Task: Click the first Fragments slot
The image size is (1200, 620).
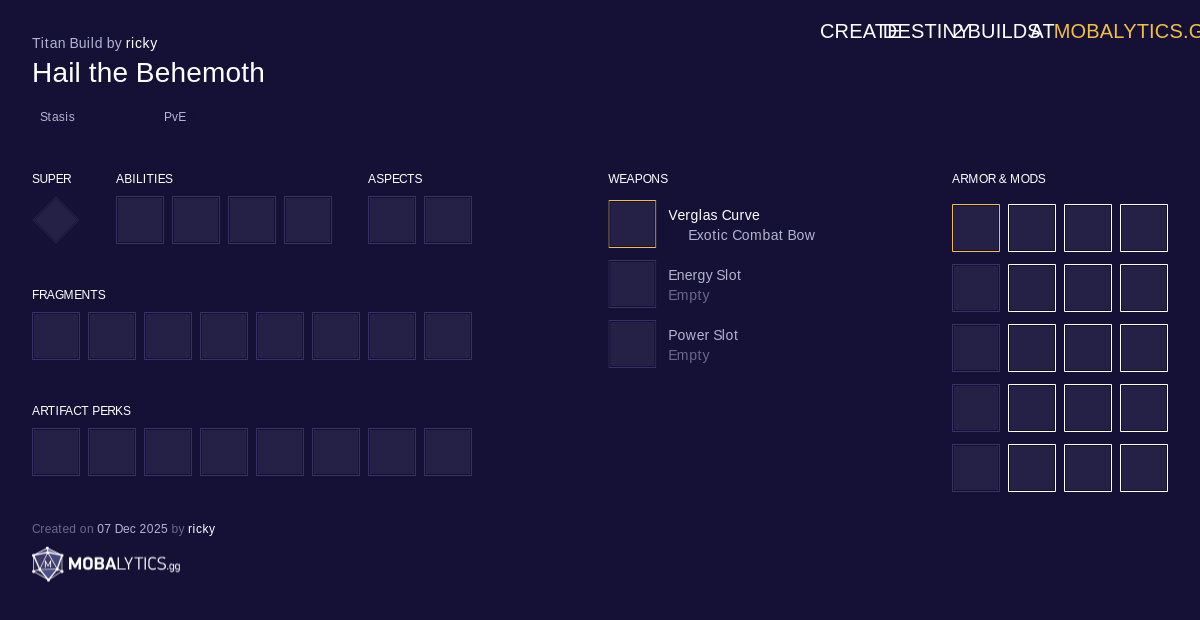Action: click(56, 336)
